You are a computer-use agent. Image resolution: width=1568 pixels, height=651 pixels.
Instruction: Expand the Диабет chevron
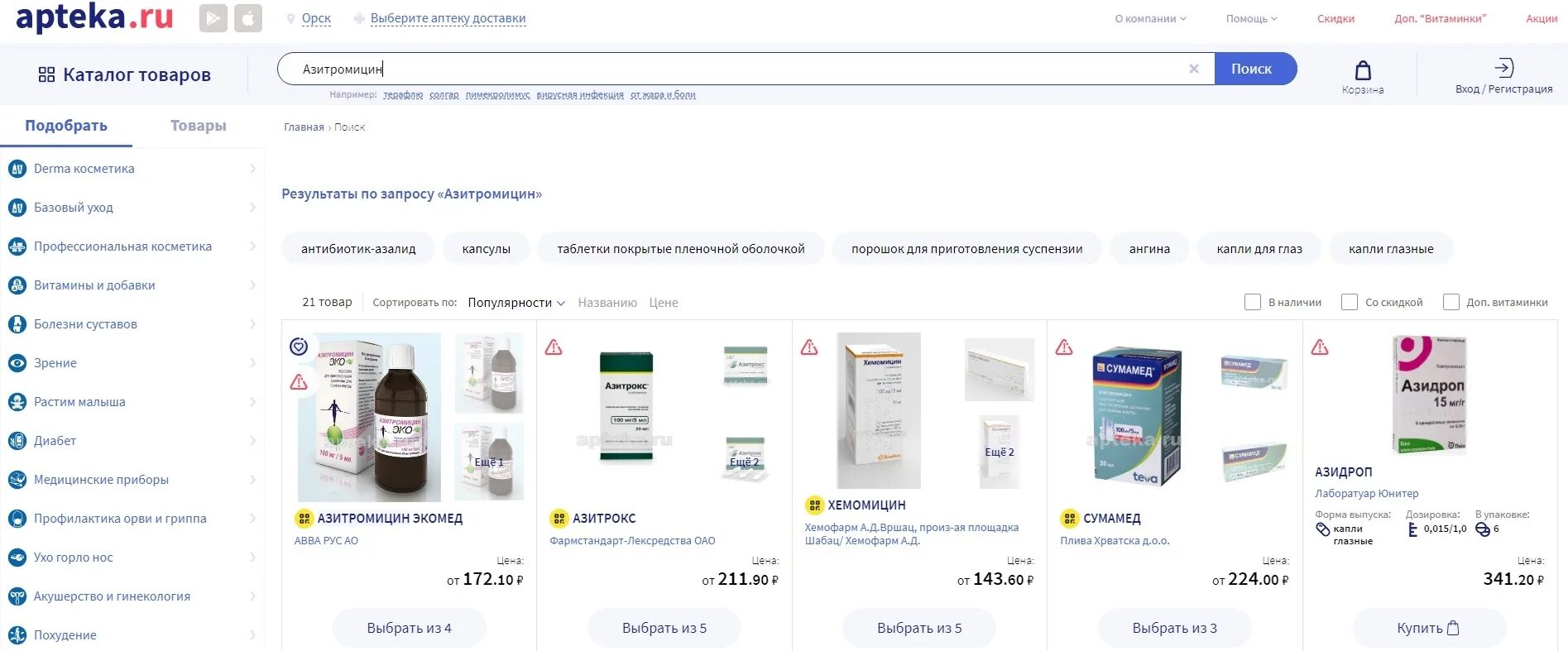(x=252, y=441)
